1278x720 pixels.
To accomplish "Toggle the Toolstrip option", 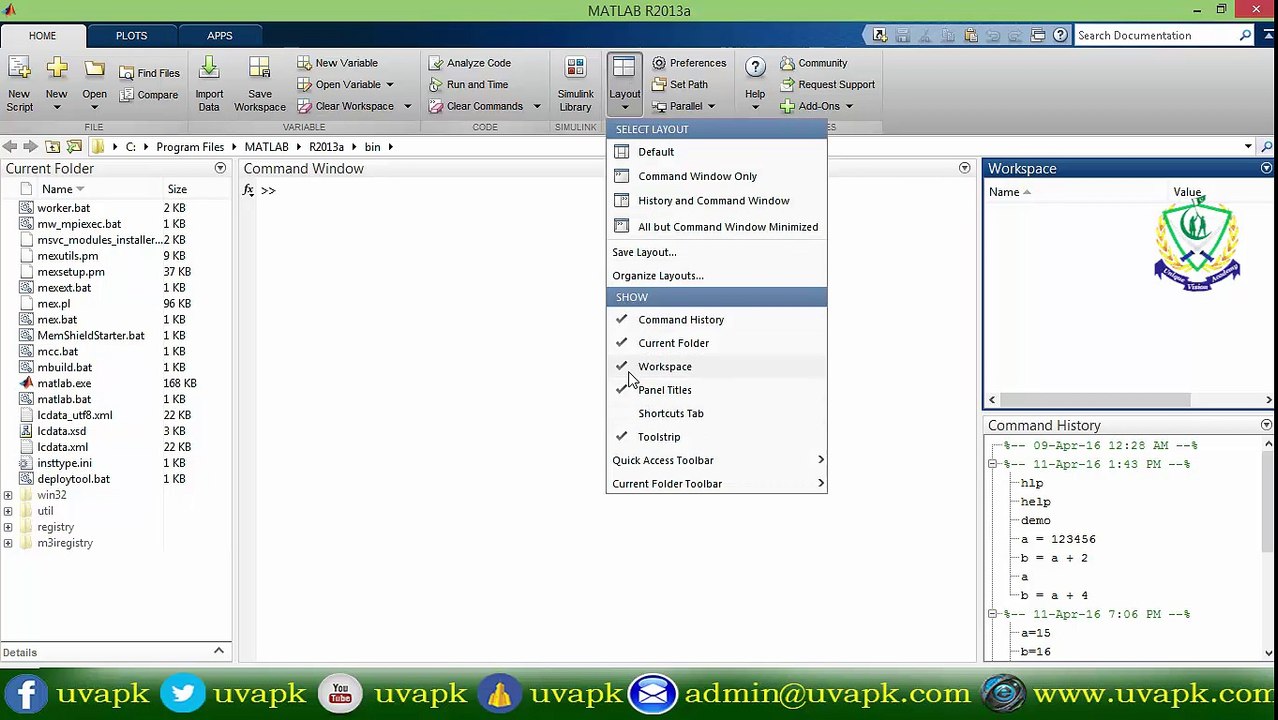I will [x=716, y=437].
